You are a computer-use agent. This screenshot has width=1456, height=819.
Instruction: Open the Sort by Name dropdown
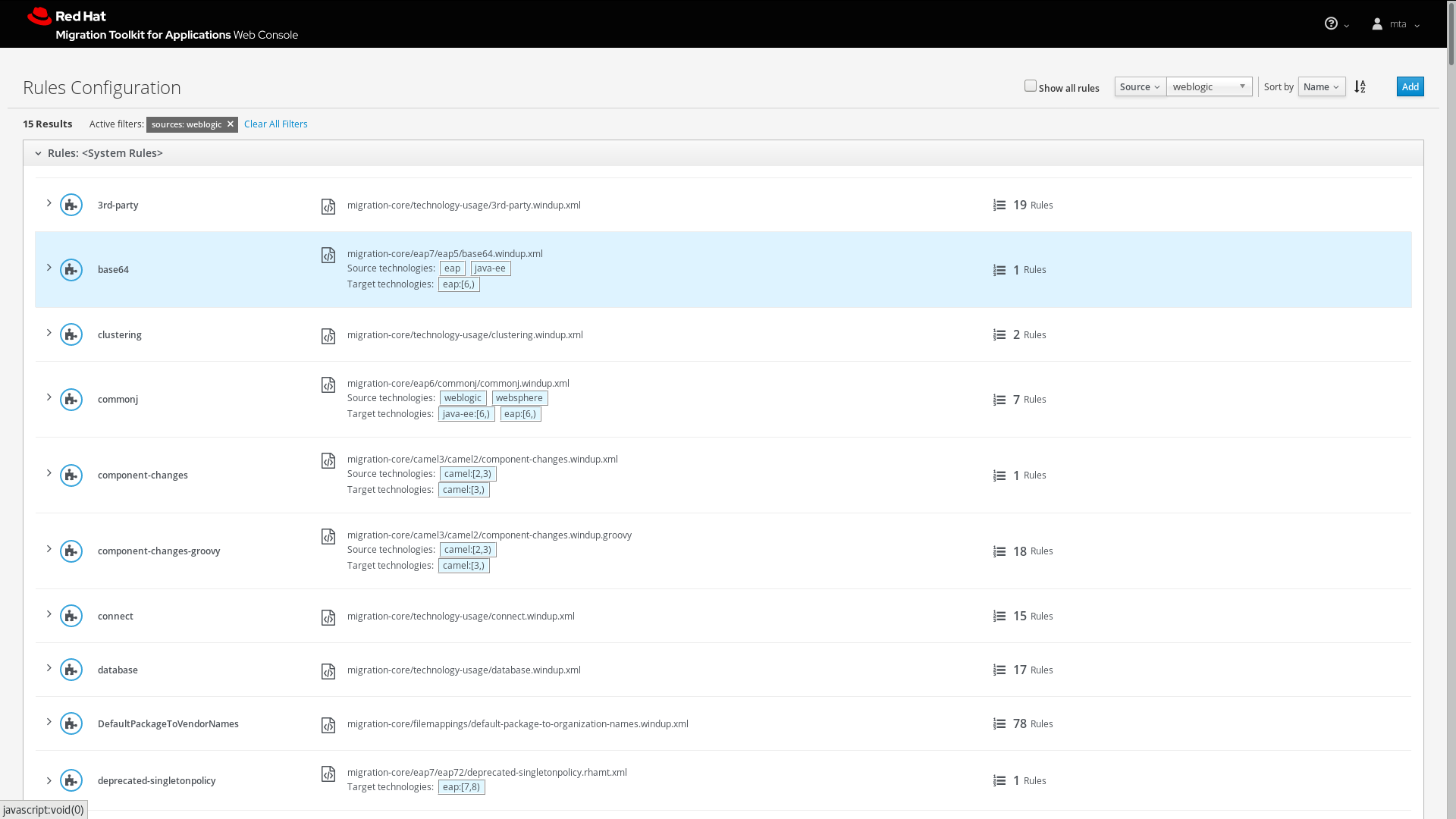tap(1321, 87)
